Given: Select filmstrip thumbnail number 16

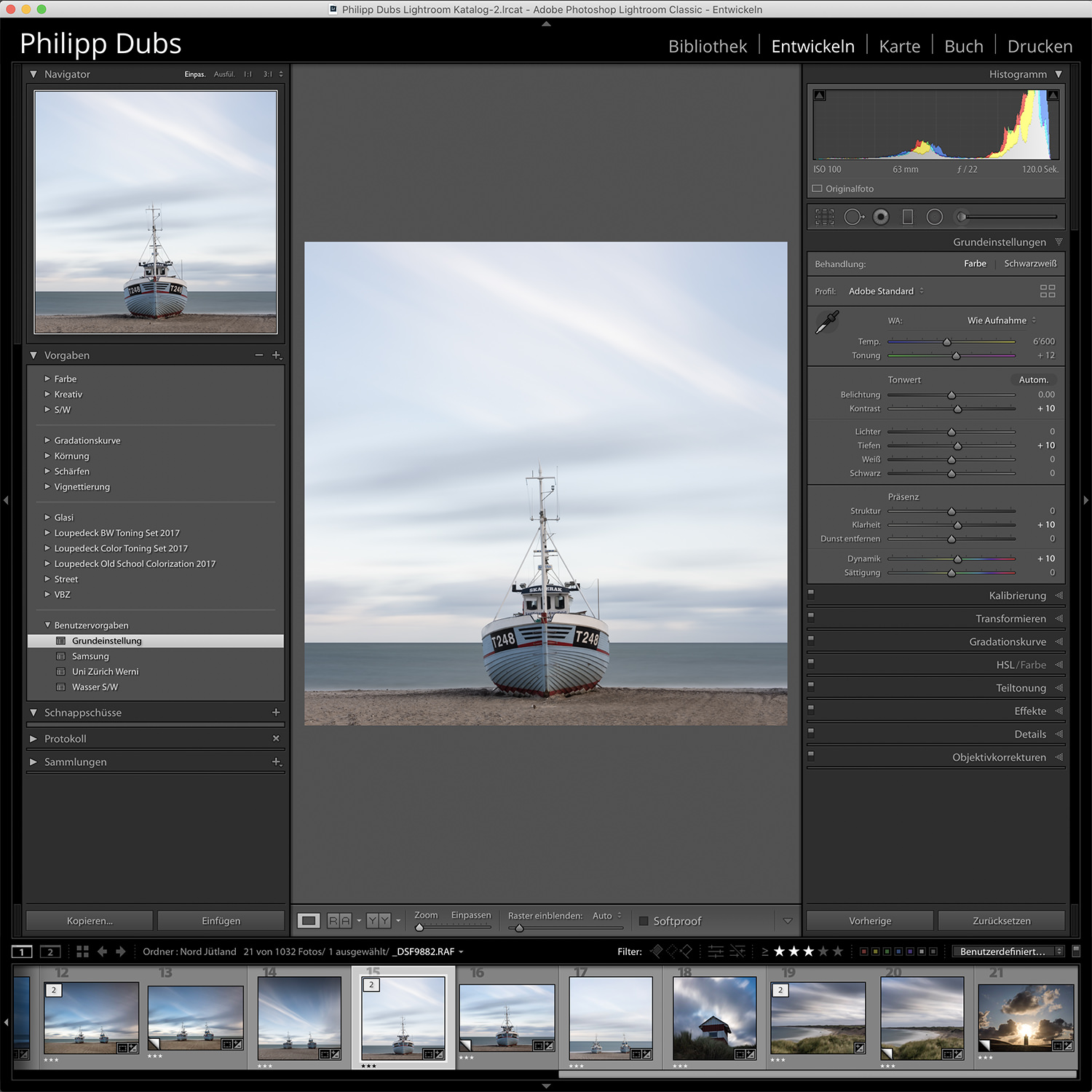Looking at the screenshot, I should [507, 1017].
